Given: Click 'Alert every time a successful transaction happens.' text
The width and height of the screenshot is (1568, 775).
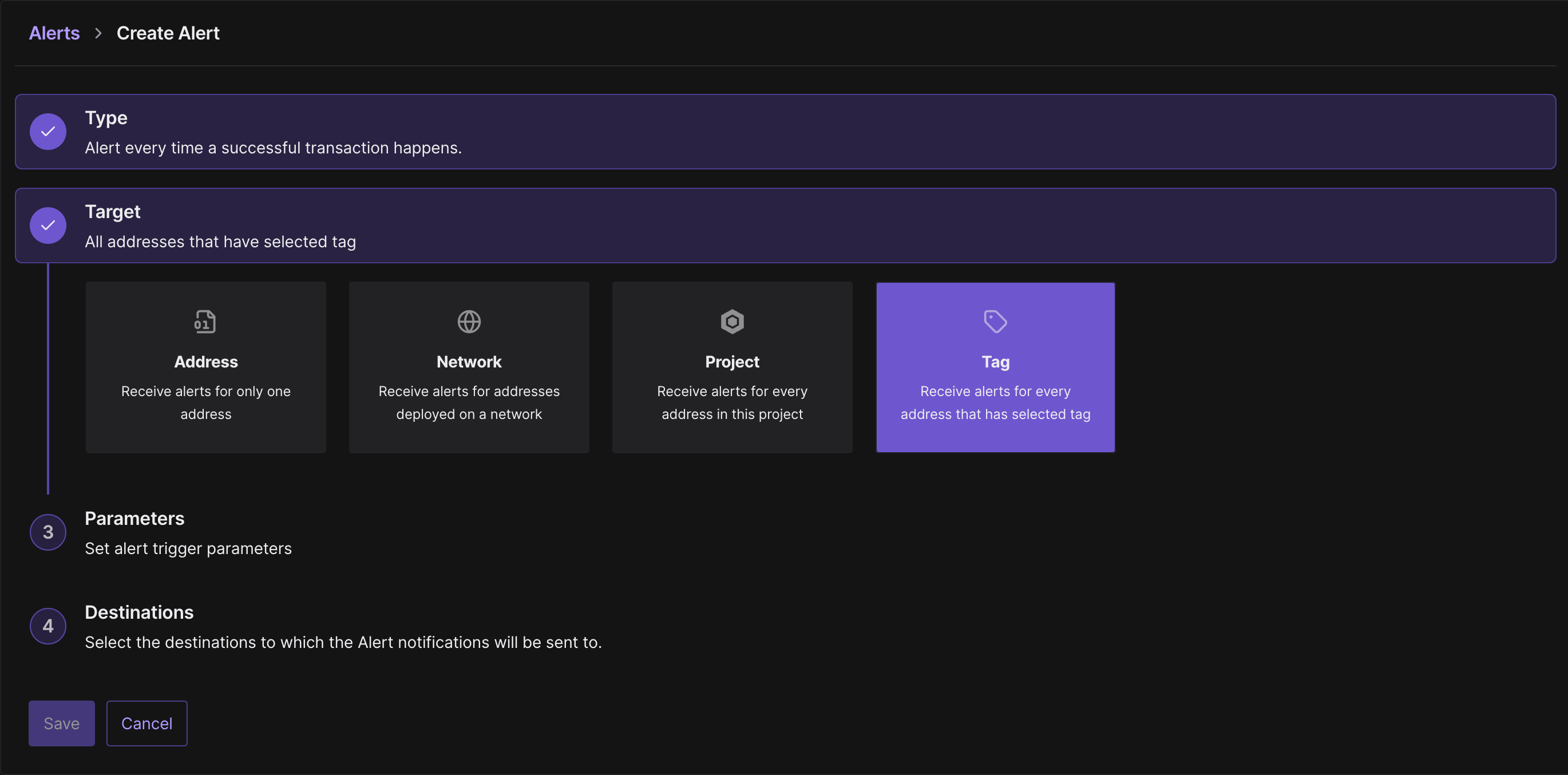Looking at the screenshot, I should pyautogui.click(x=274, y=148).
